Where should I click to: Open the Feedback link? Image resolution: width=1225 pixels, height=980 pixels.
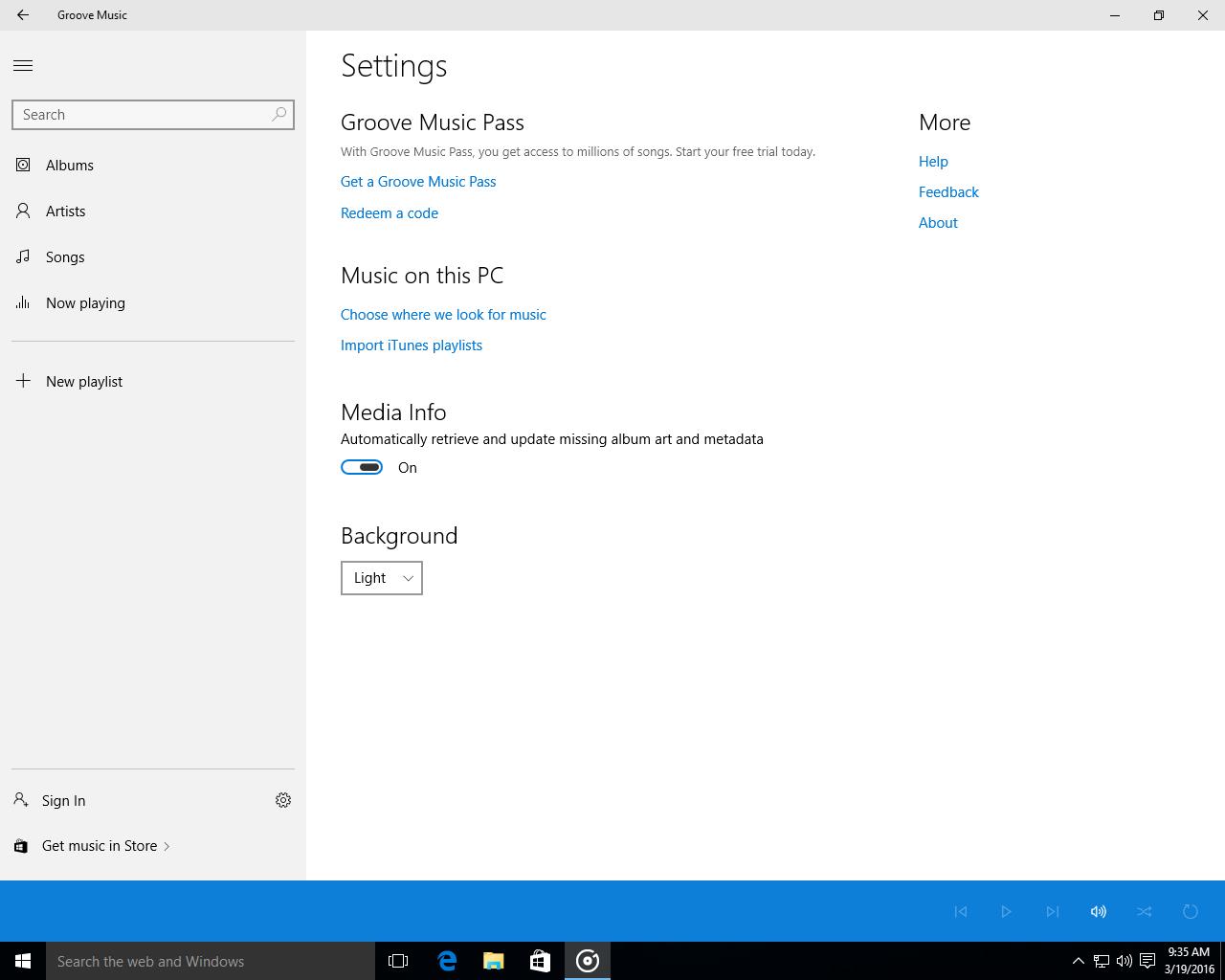[x=948, y=191]
